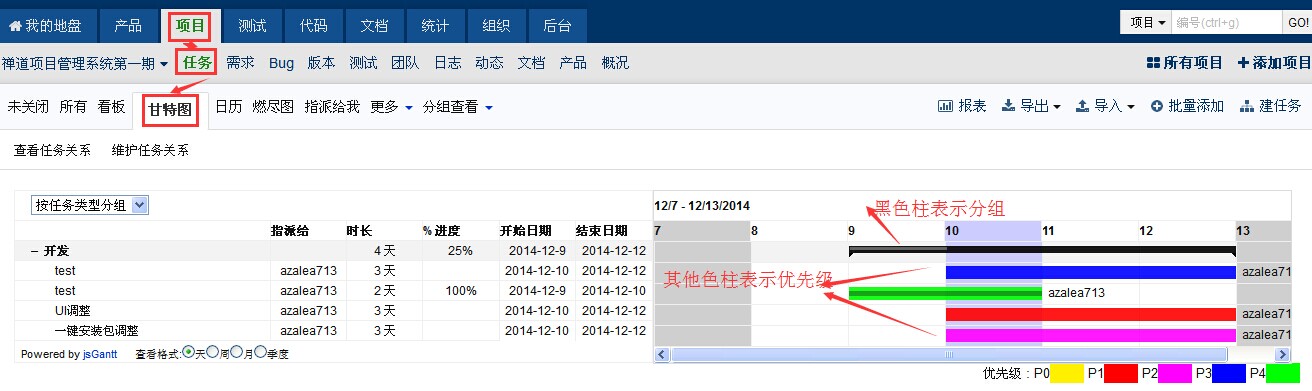Open the 日志 submenu item

pos(447,63)
